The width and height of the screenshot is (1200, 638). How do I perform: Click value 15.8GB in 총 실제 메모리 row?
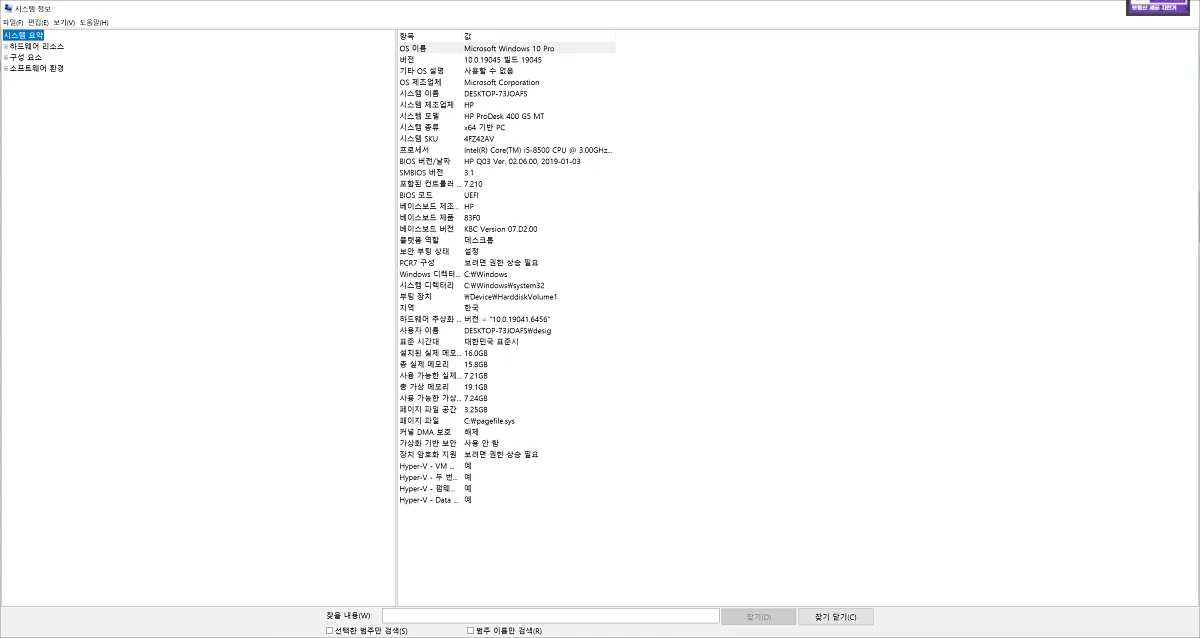[x=476, y=364]
